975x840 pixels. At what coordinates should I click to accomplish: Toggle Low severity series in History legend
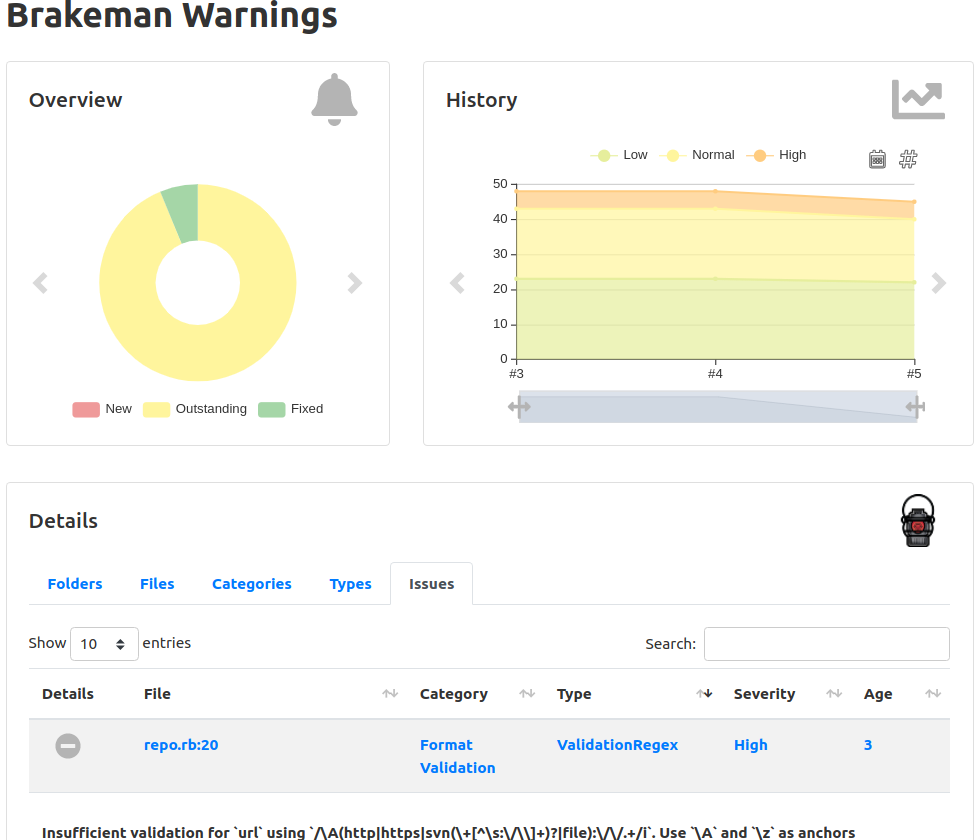tap(619, 155)
